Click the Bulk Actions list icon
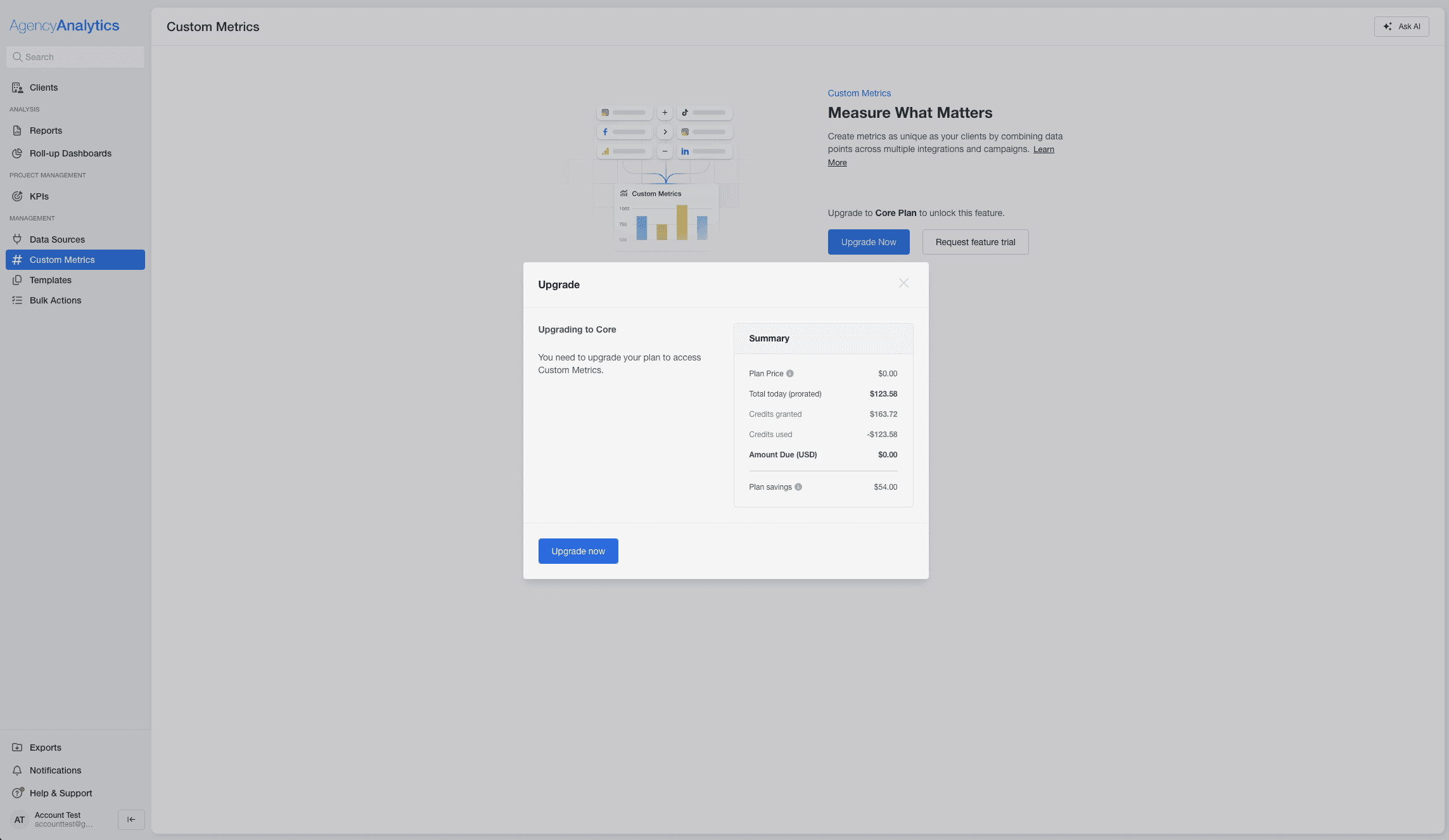Viewport: 1449px width, 840px height. pyautogui.click(x=17, y=300)
